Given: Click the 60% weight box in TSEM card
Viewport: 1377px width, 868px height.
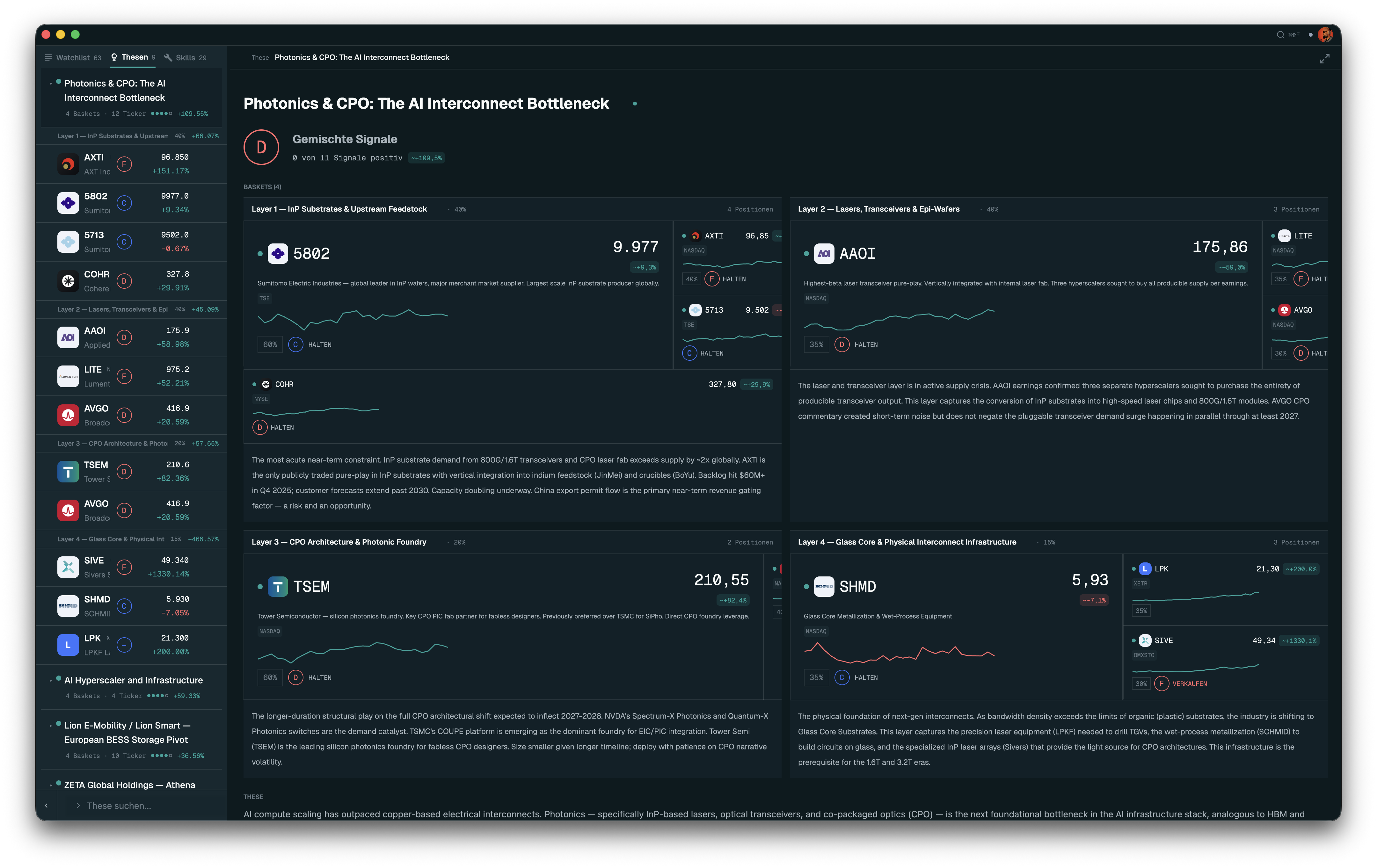Looking at the screenshot, I should [270, 678].
